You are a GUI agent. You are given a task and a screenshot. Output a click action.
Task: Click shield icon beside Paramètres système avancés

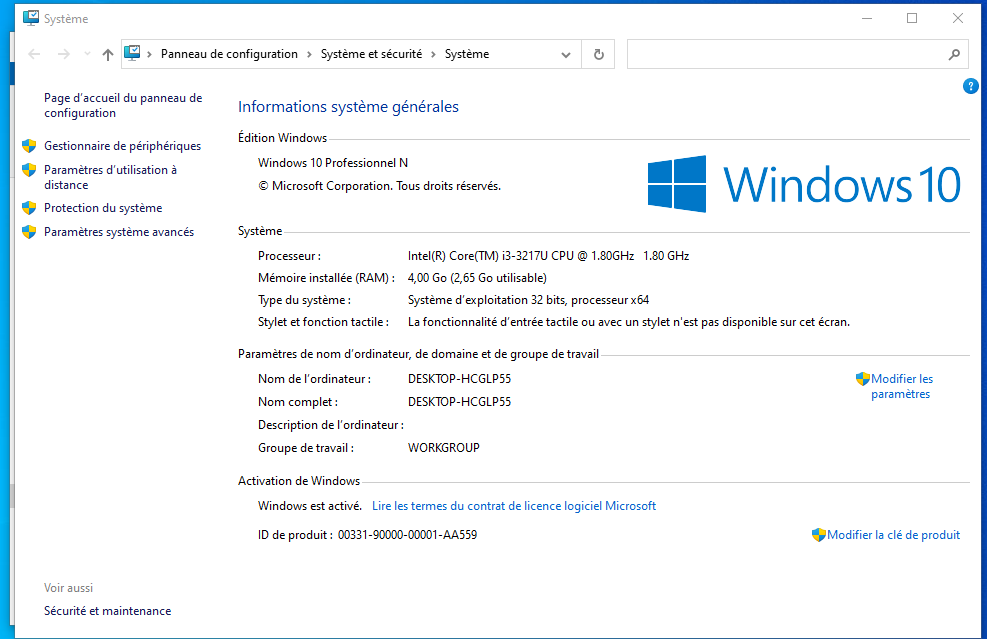(29, 232)
